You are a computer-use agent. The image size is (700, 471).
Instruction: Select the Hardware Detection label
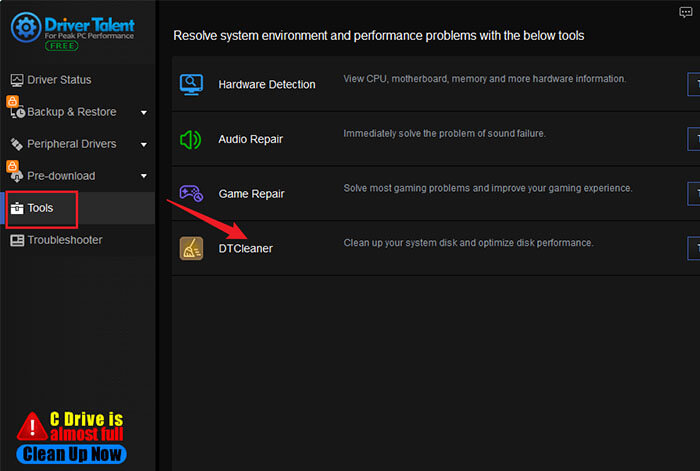pyautogui.click(x=267, y=84)
